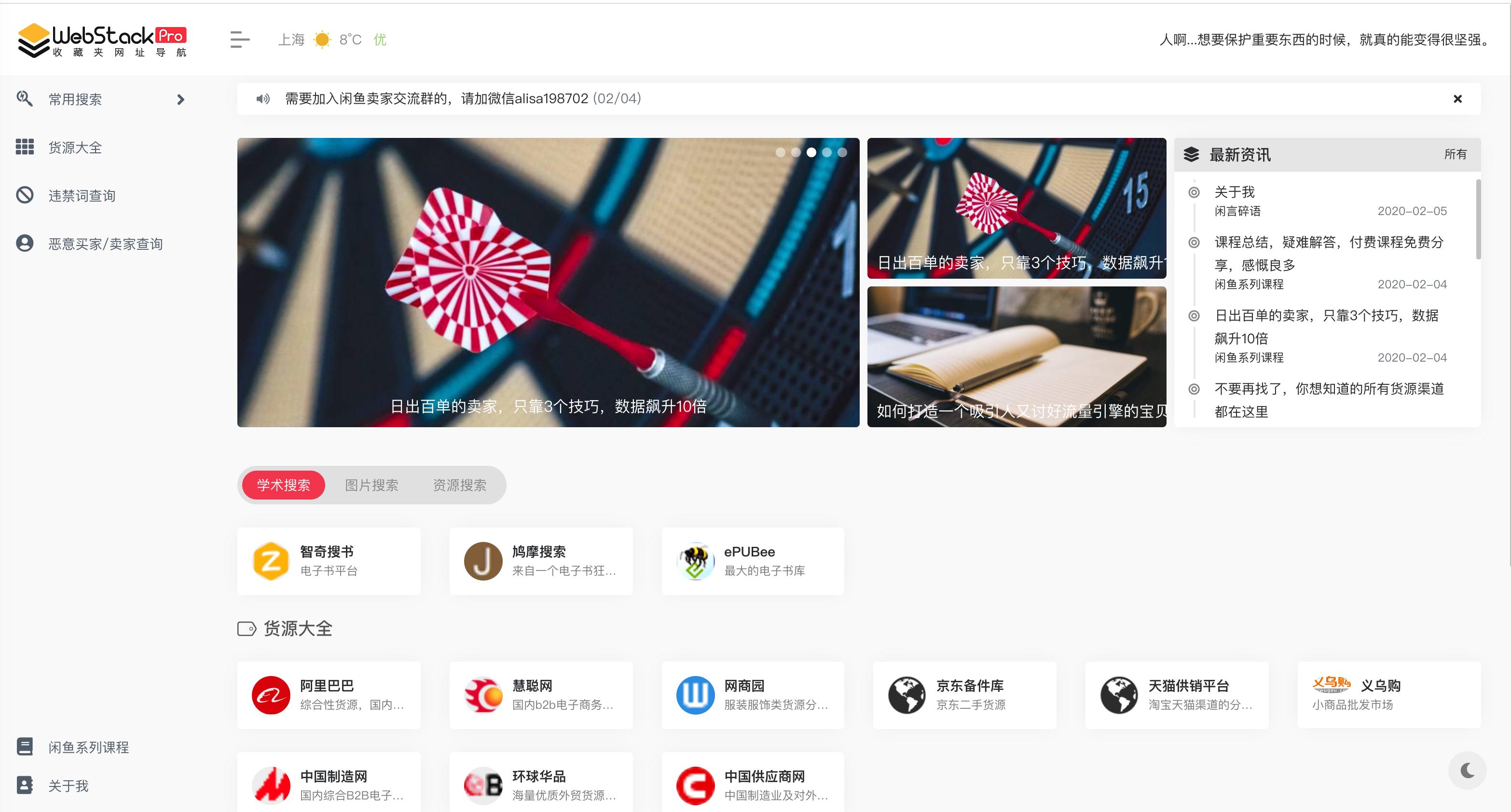Select the 常用搜索 magnifier icon in sidebar
Screen dimensions: 1511x812
[x=25, y=99]
